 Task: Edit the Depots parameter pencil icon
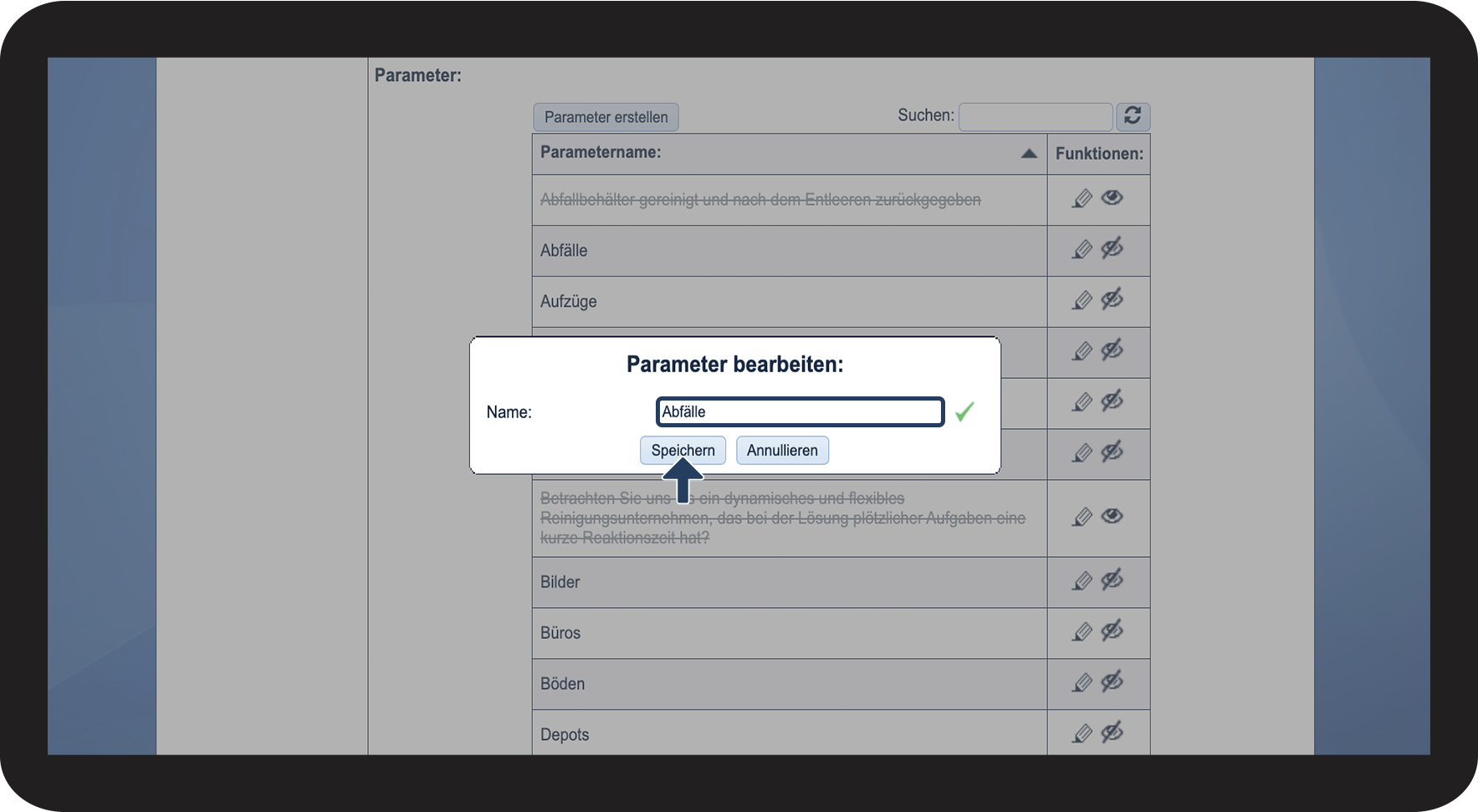coord(1082,733)
